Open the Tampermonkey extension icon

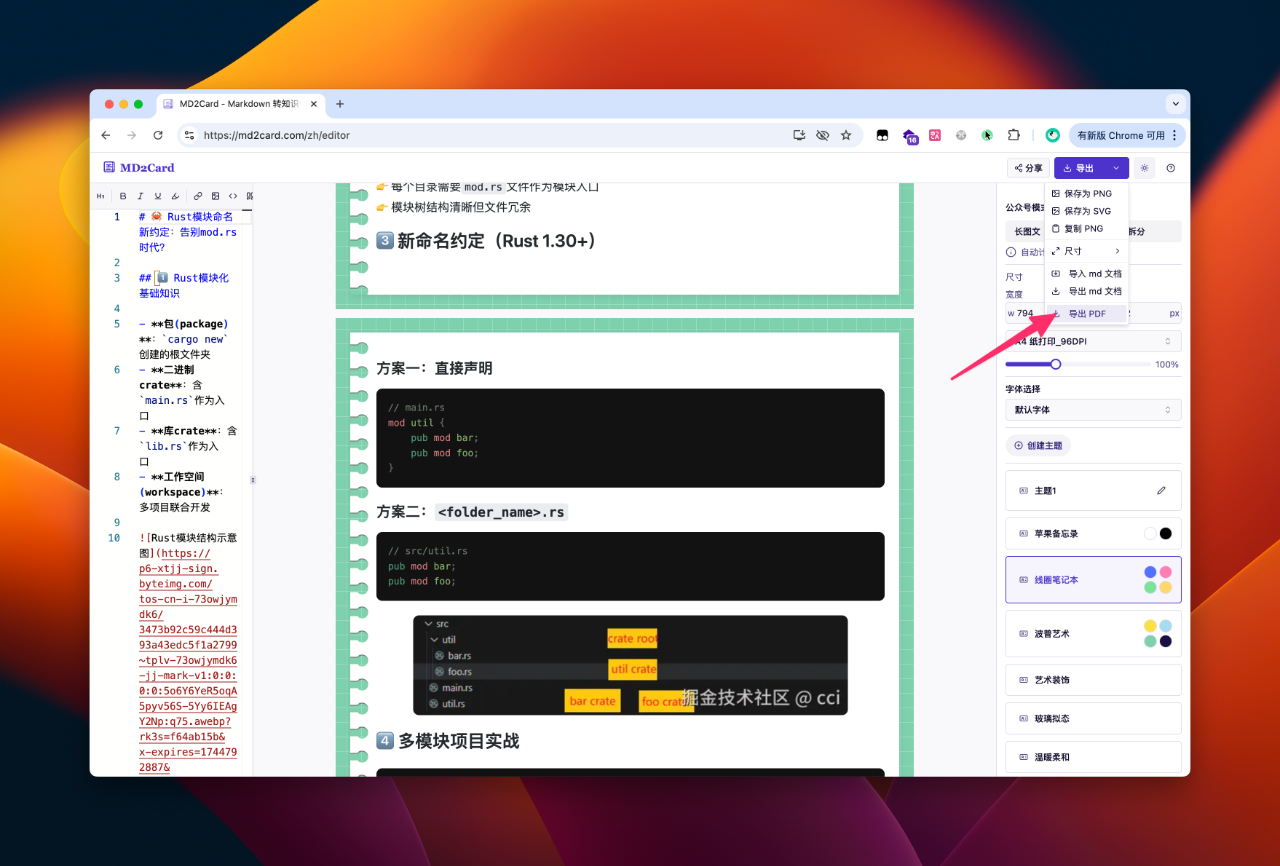[x=883, y=135]
